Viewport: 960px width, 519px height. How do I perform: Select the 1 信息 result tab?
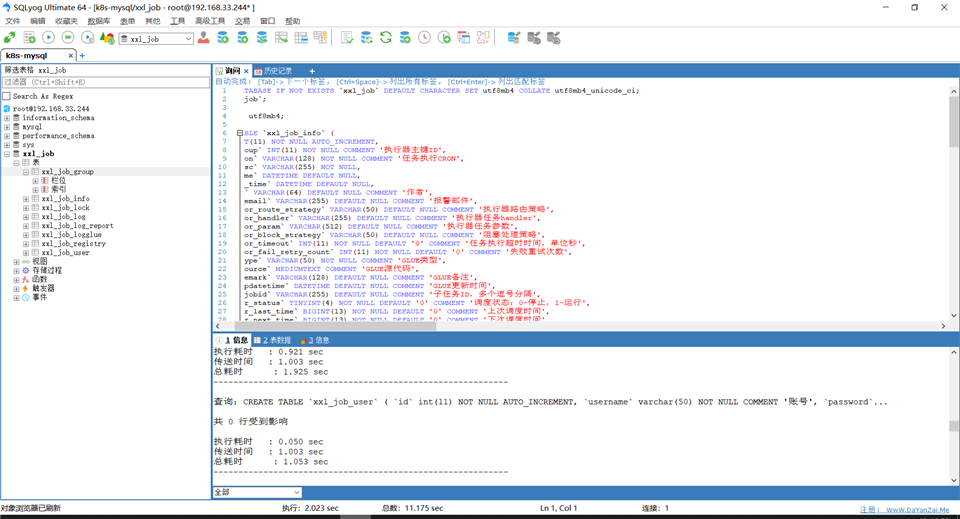(x=232, y=340)
